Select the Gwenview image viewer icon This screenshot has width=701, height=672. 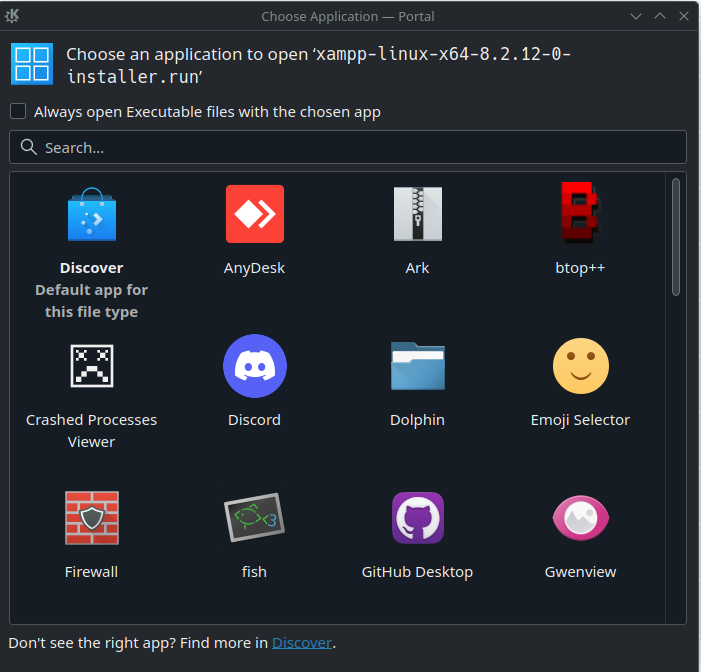[x=580, y=518]
